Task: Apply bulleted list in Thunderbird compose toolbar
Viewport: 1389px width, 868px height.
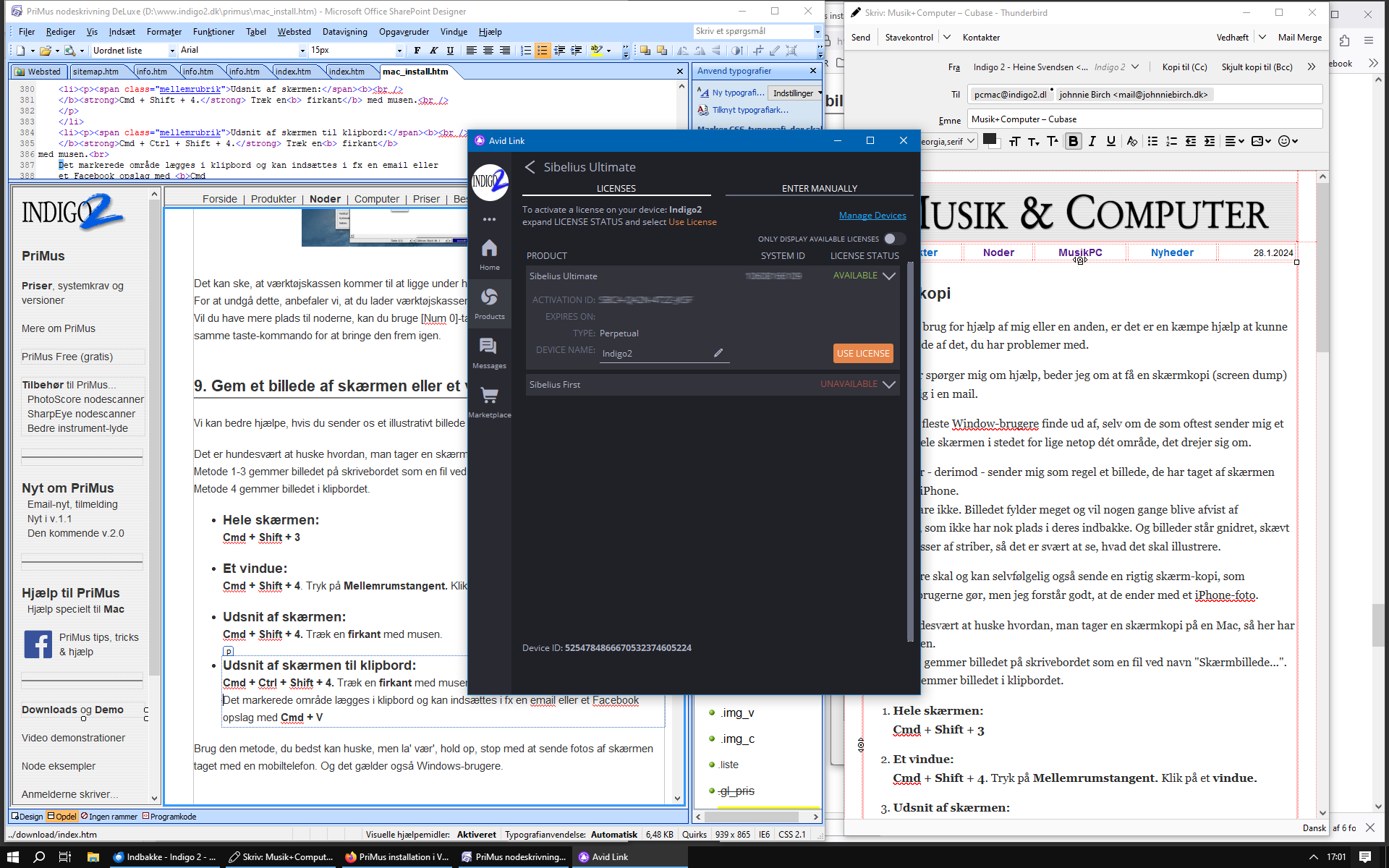Action: click(1153, 141)
